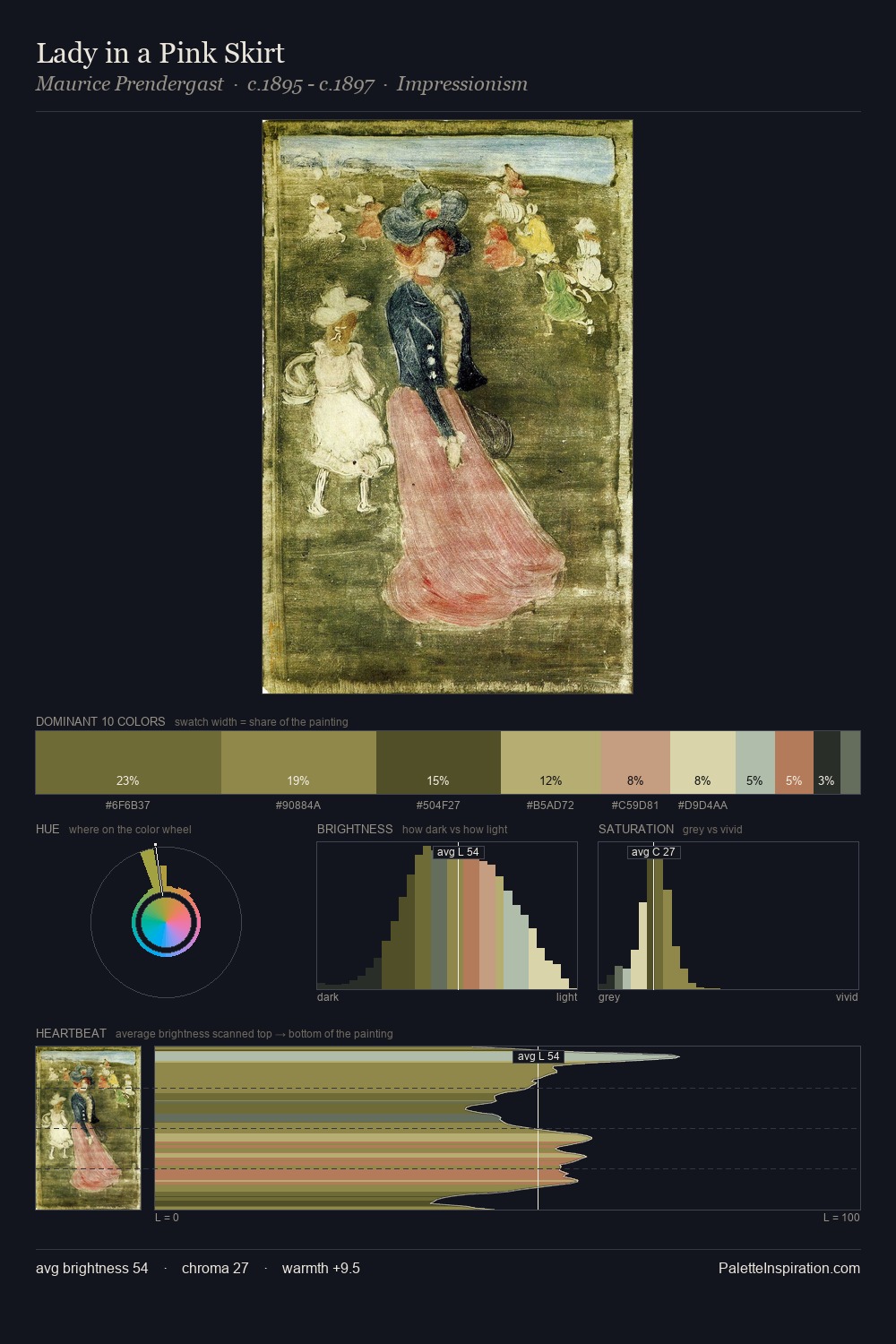Click the first 8% pink swatch #C59D81
Viewport: 896px width, 1344px height.
coord(635,762)
